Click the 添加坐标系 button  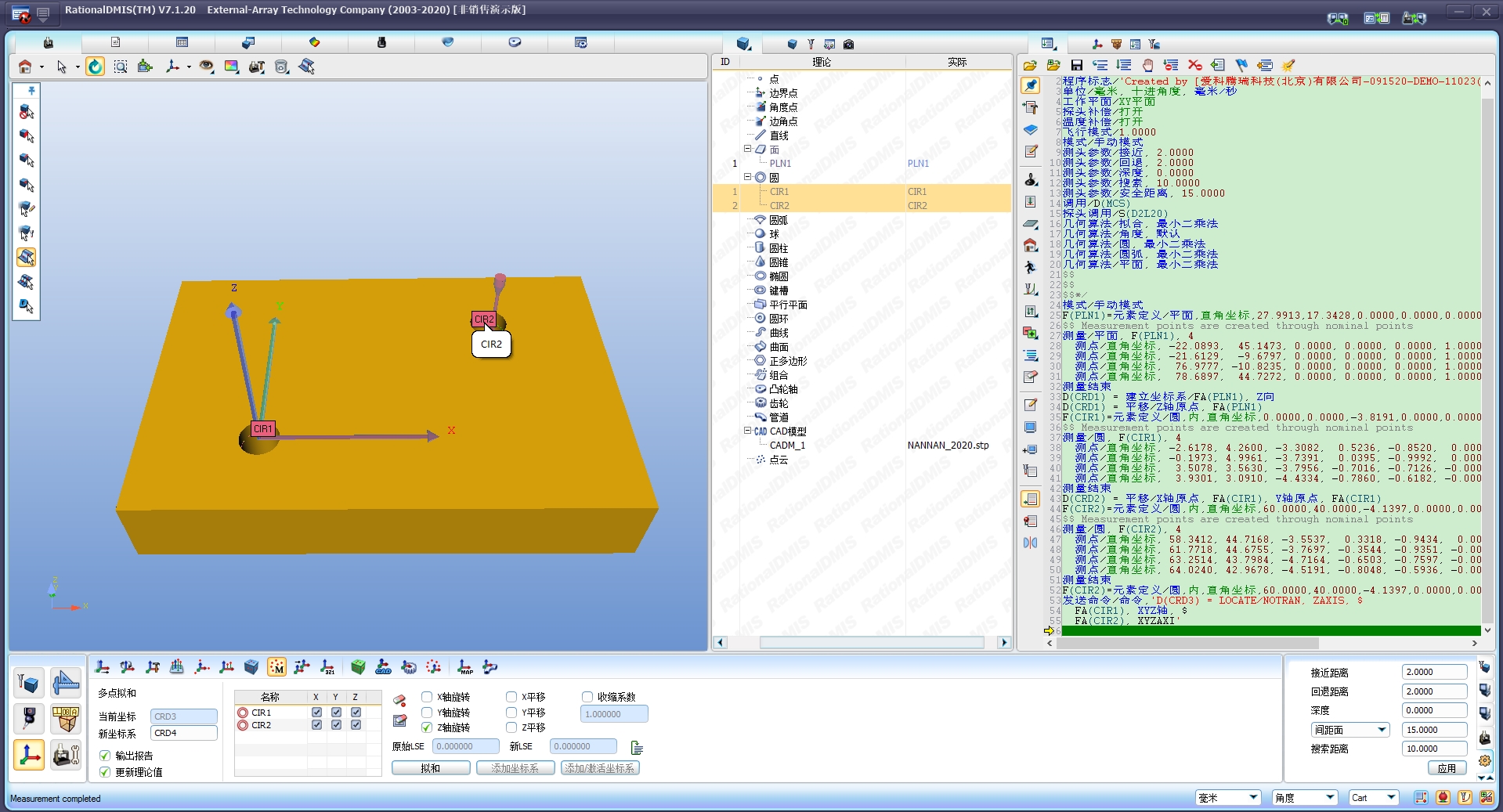(x=515, y=768)
